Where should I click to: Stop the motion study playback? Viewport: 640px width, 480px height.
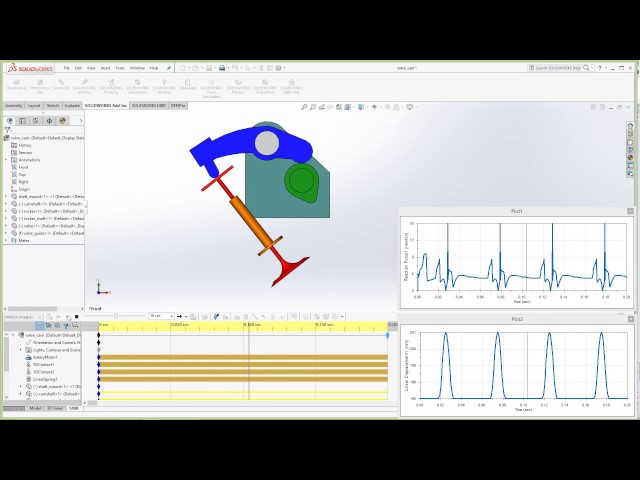click(x=77, y=317)
